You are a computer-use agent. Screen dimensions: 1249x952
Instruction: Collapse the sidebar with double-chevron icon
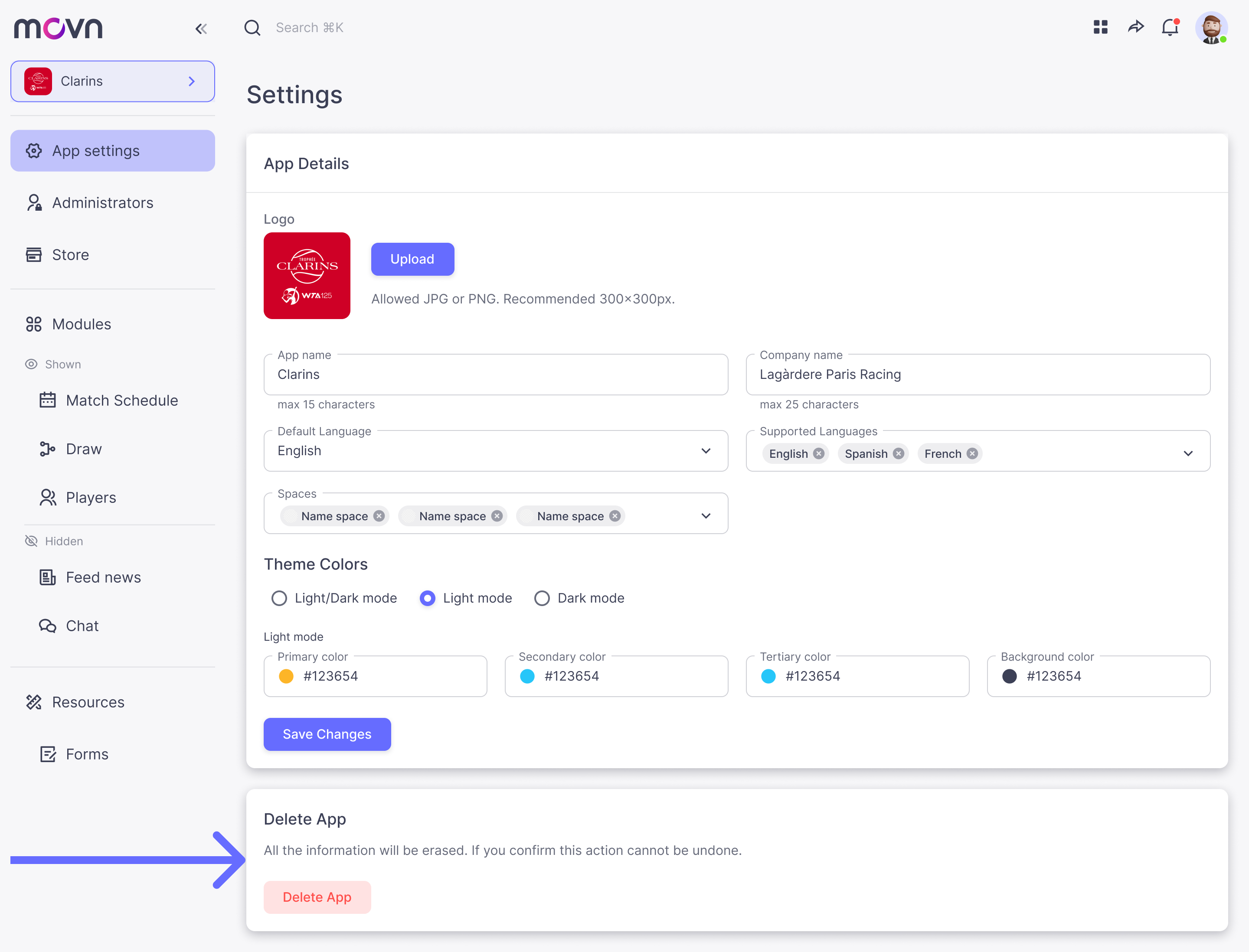click(201, 28)
